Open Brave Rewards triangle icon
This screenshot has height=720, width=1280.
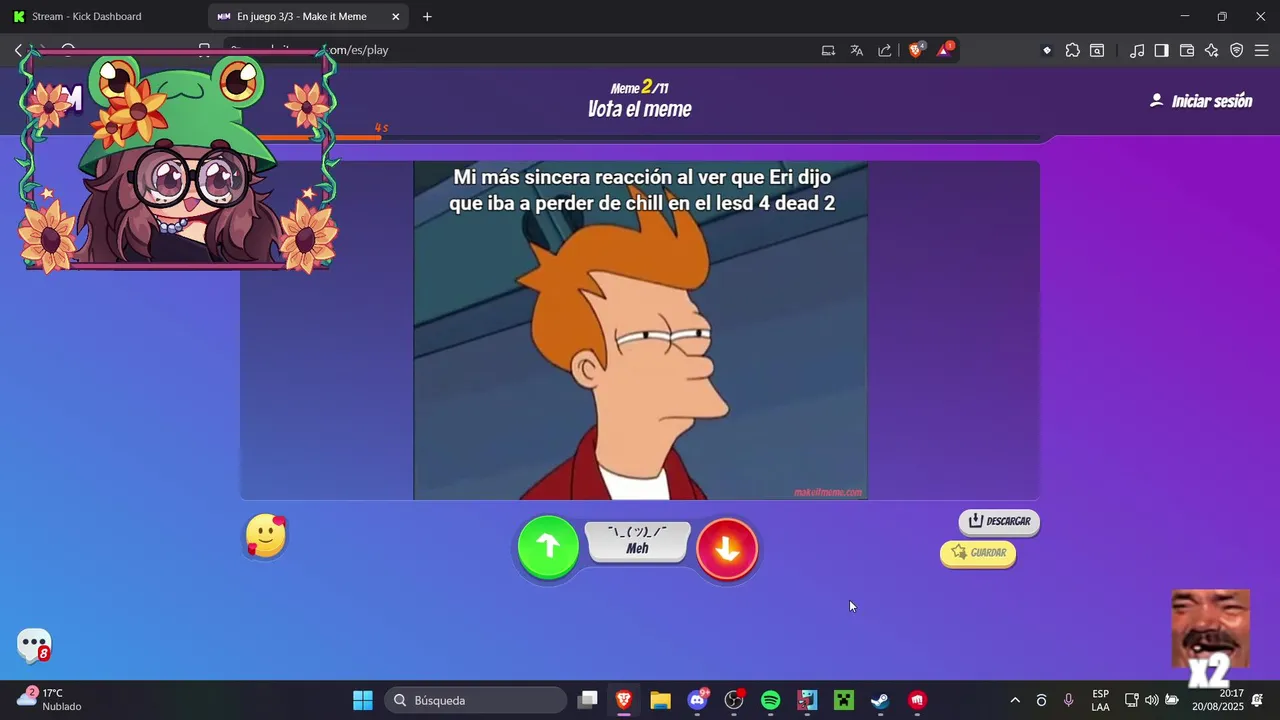coord(944,50)
